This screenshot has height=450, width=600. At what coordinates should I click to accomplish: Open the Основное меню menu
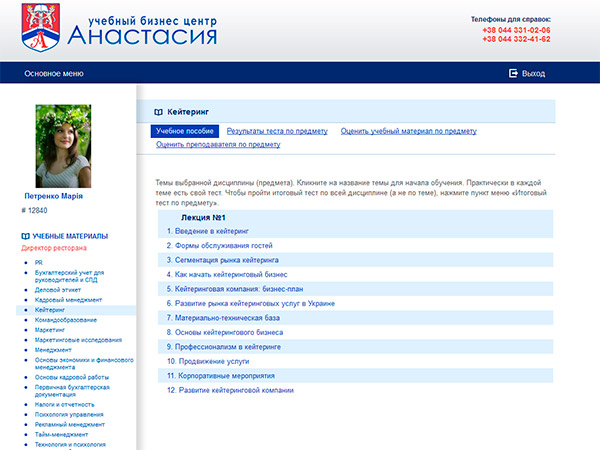coord(54,73)
